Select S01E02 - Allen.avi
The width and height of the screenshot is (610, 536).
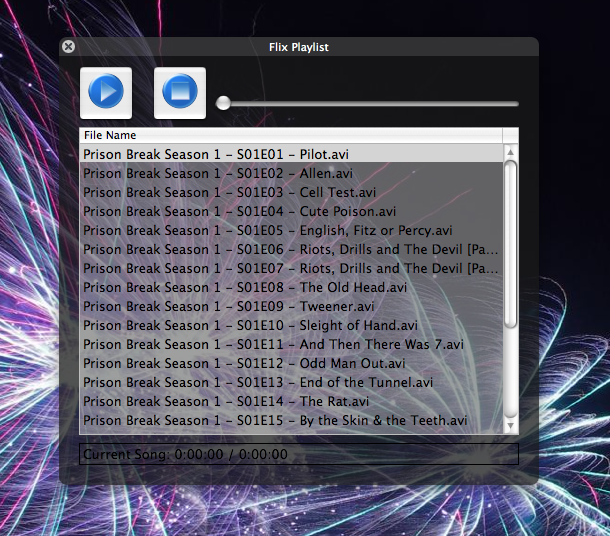[x=291, y=173]
